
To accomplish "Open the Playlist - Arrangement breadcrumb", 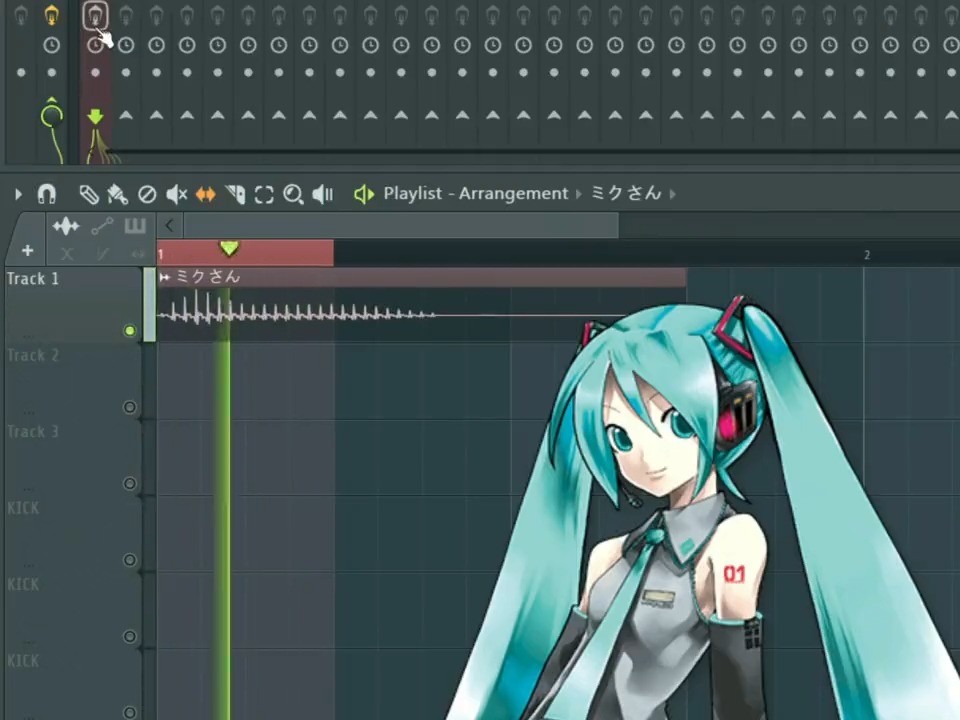I will coord(476,194).
